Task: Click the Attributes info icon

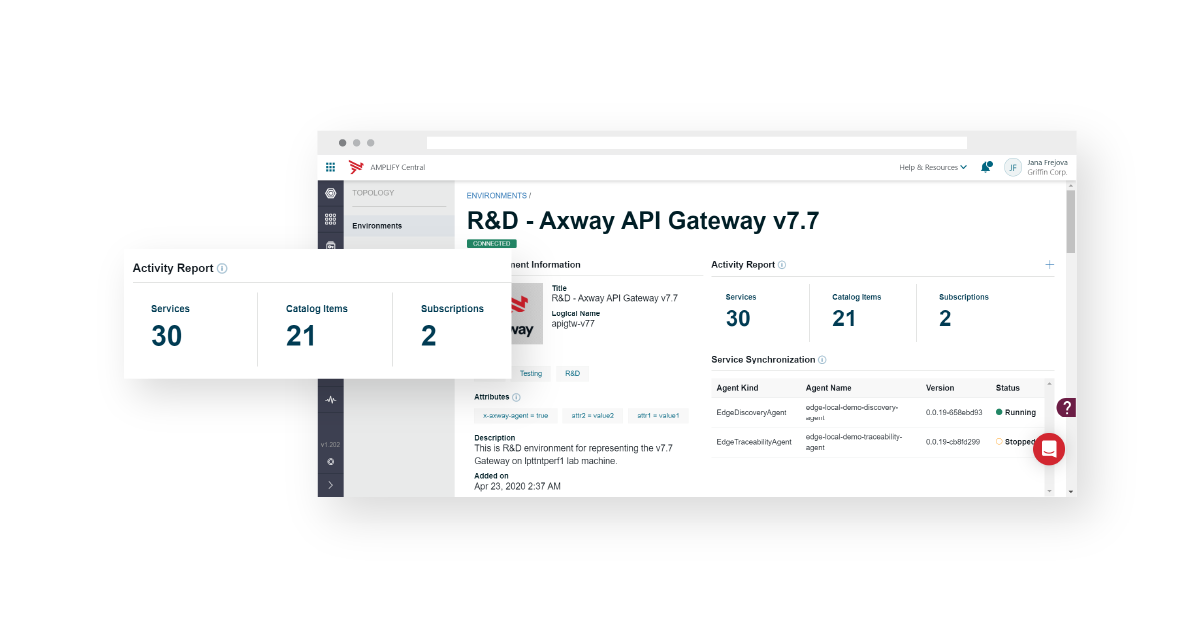Action: [516, 397]
